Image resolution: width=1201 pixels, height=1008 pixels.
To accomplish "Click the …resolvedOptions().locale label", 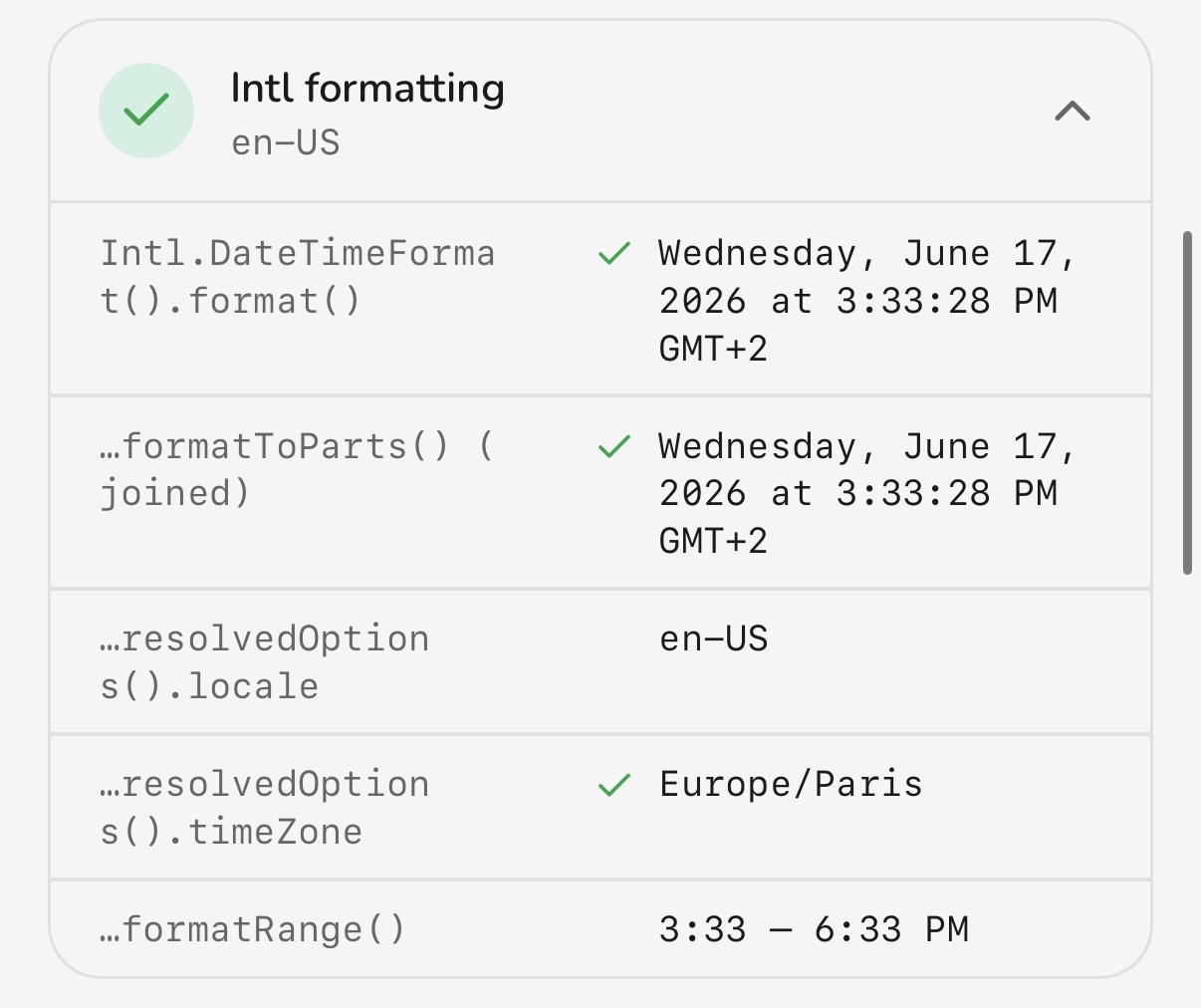I will 265,662.
